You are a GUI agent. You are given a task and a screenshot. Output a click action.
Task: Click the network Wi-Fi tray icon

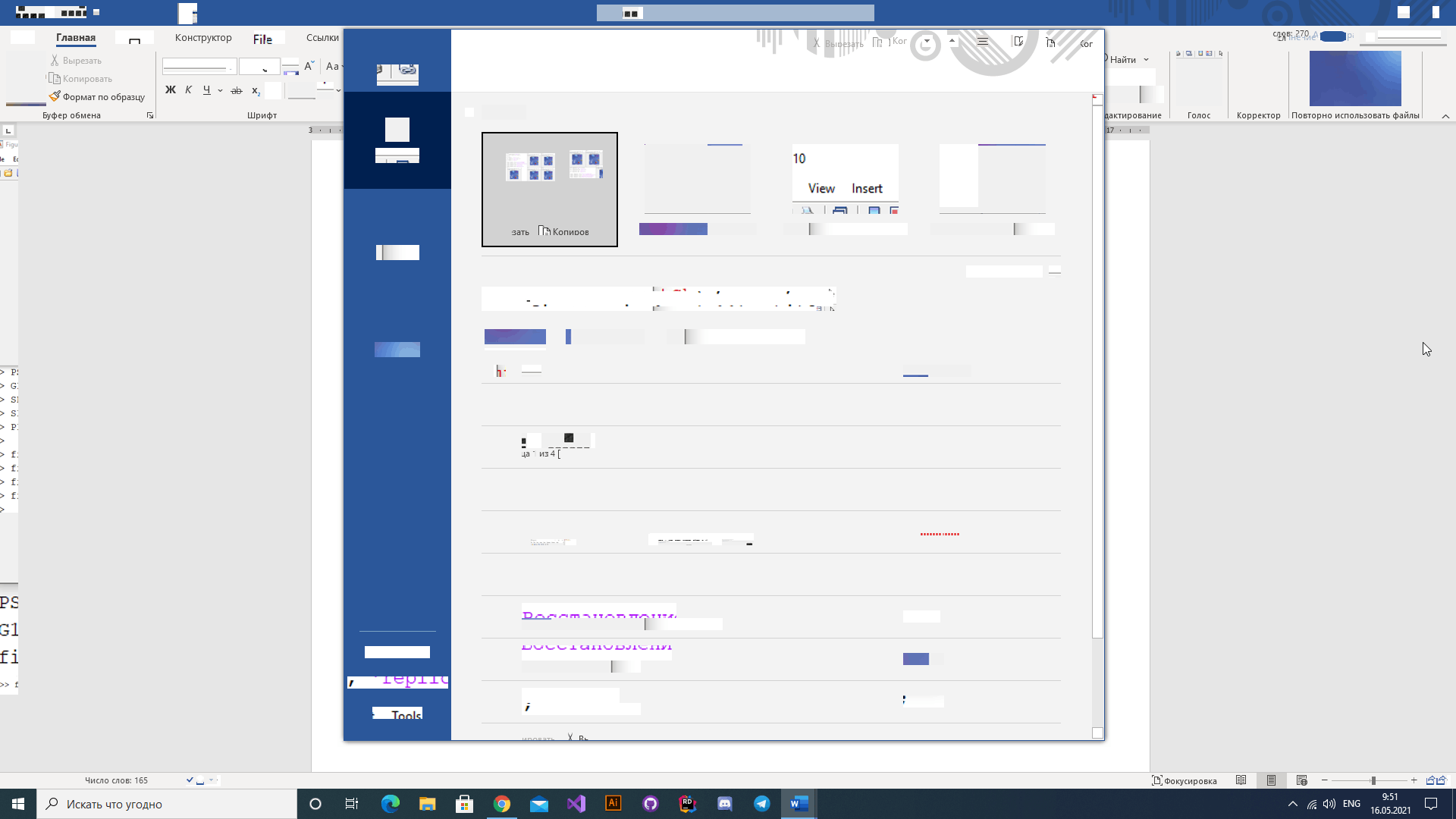tap(1312, 804)
